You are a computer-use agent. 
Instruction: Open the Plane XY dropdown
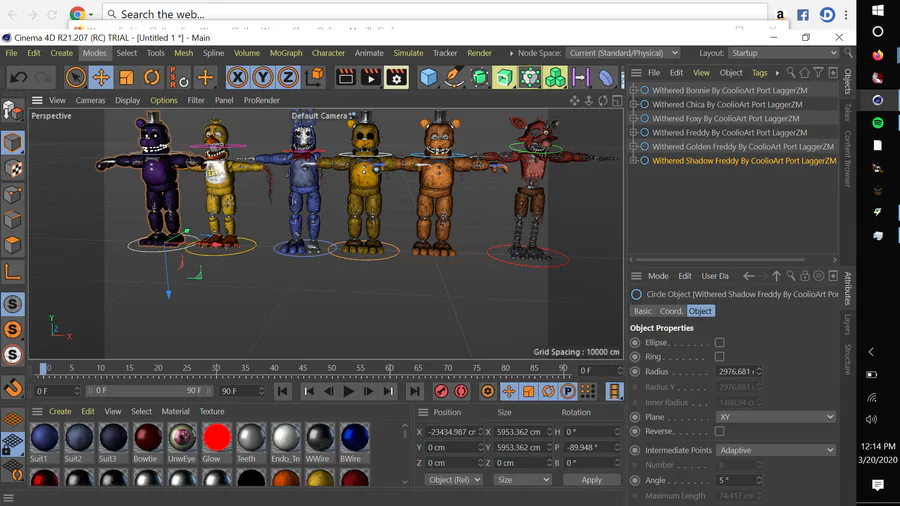pos(776,417)
